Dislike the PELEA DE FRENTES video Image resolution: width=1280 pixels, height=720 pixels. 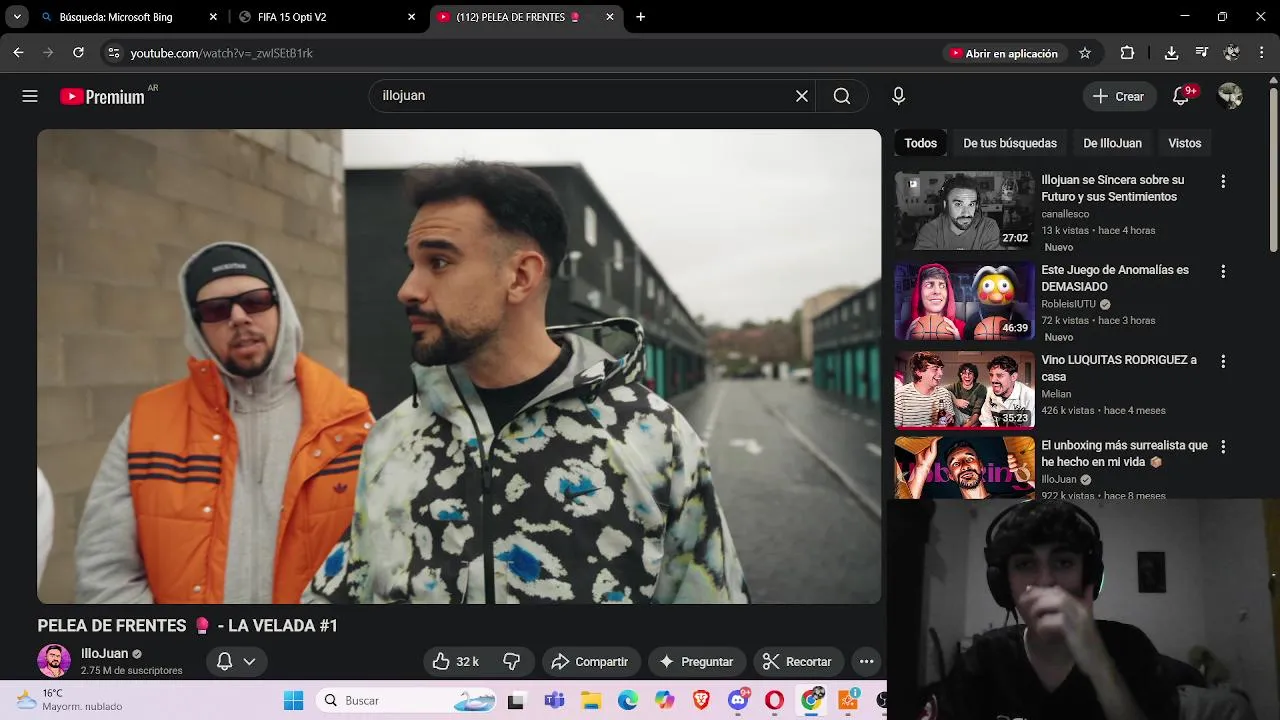[512, 662]
